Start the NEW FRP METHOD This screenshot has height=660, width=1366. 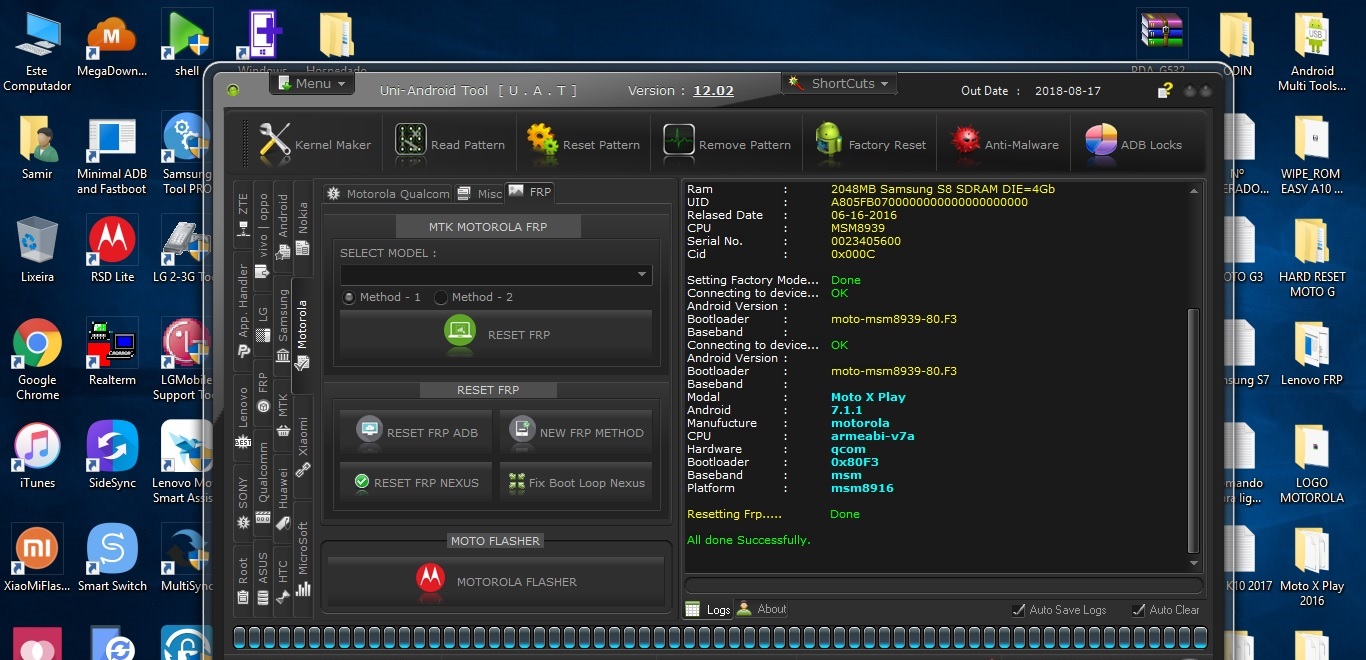click(576, 432)
